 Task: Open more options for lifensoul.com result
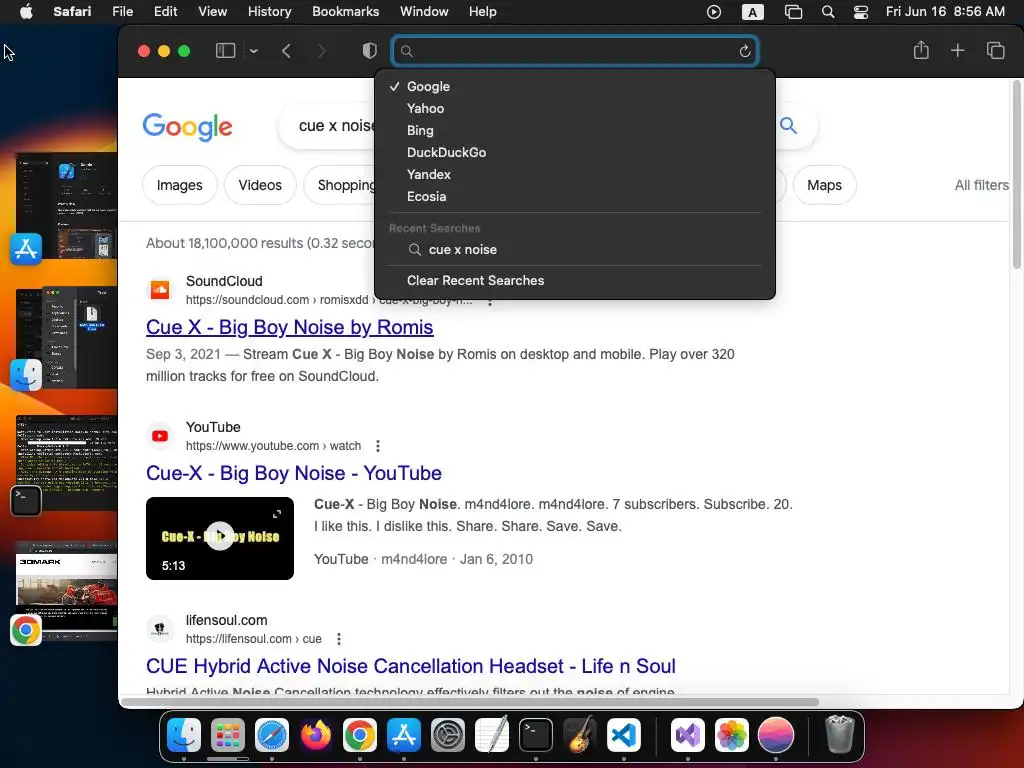pos(338,639)
